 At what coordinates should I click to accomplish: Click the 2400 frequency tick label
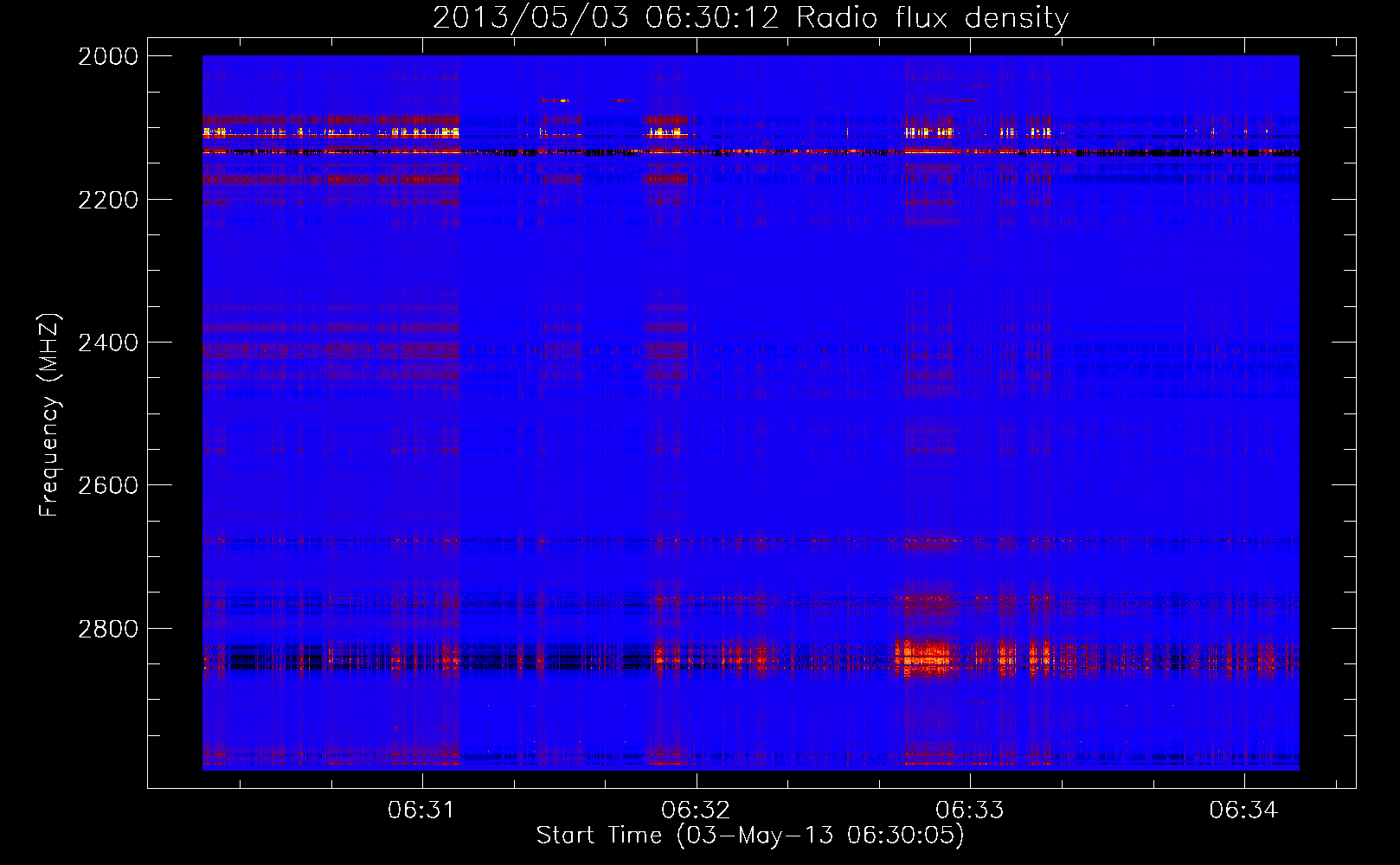pos(108,343)
